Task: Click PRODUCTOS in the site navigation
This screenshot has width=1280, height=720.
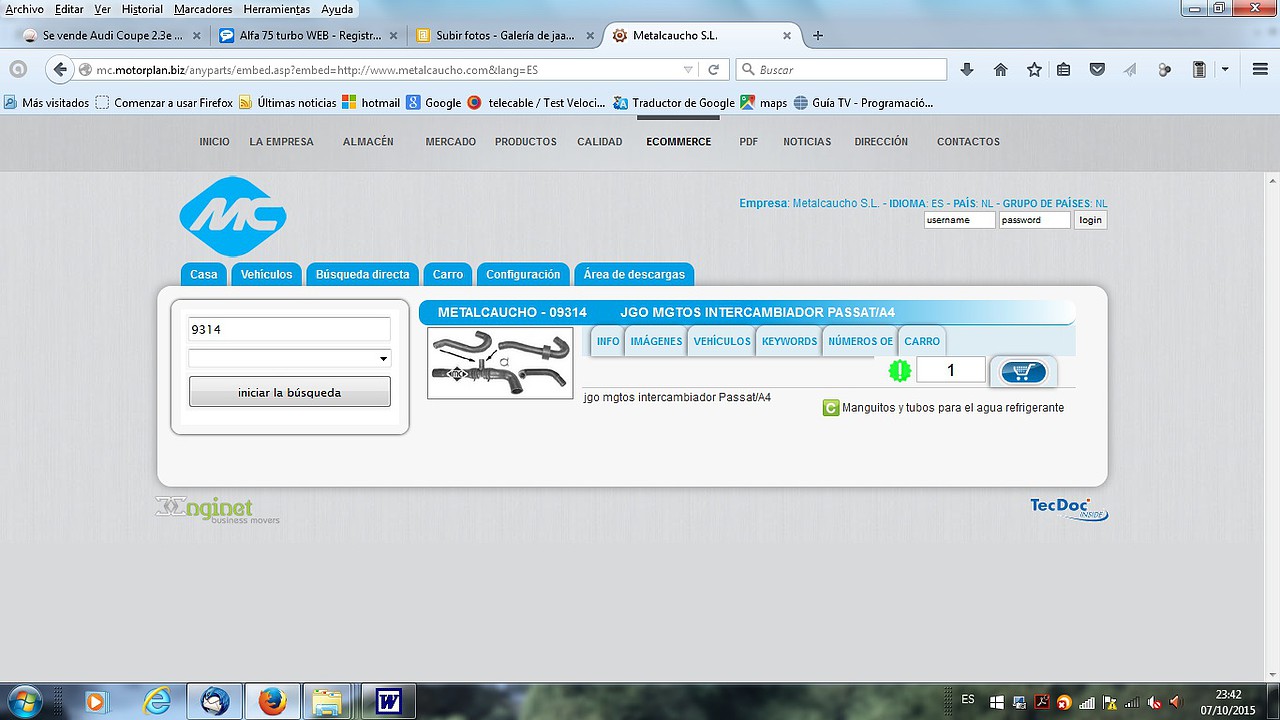Action: coord(526,142)
